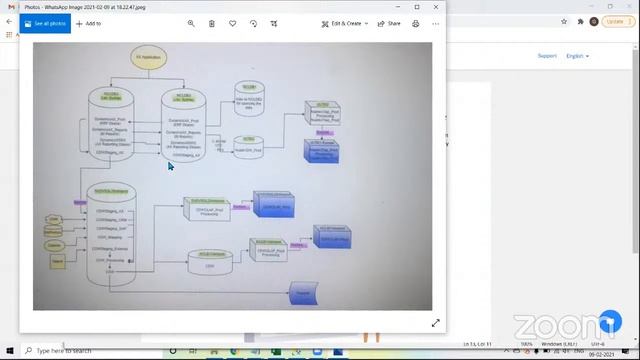Open the Zoom app on the taskbar
Image resolution: width=640 pixels, height=360 pixels.
pos(317,351)
